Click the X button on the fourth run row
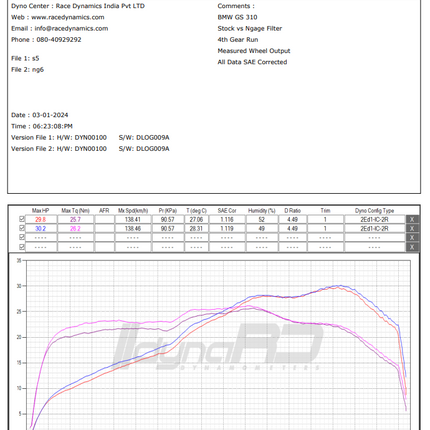Image resolution: width=430 pixels, height=430 pixels. pos(412,247)
